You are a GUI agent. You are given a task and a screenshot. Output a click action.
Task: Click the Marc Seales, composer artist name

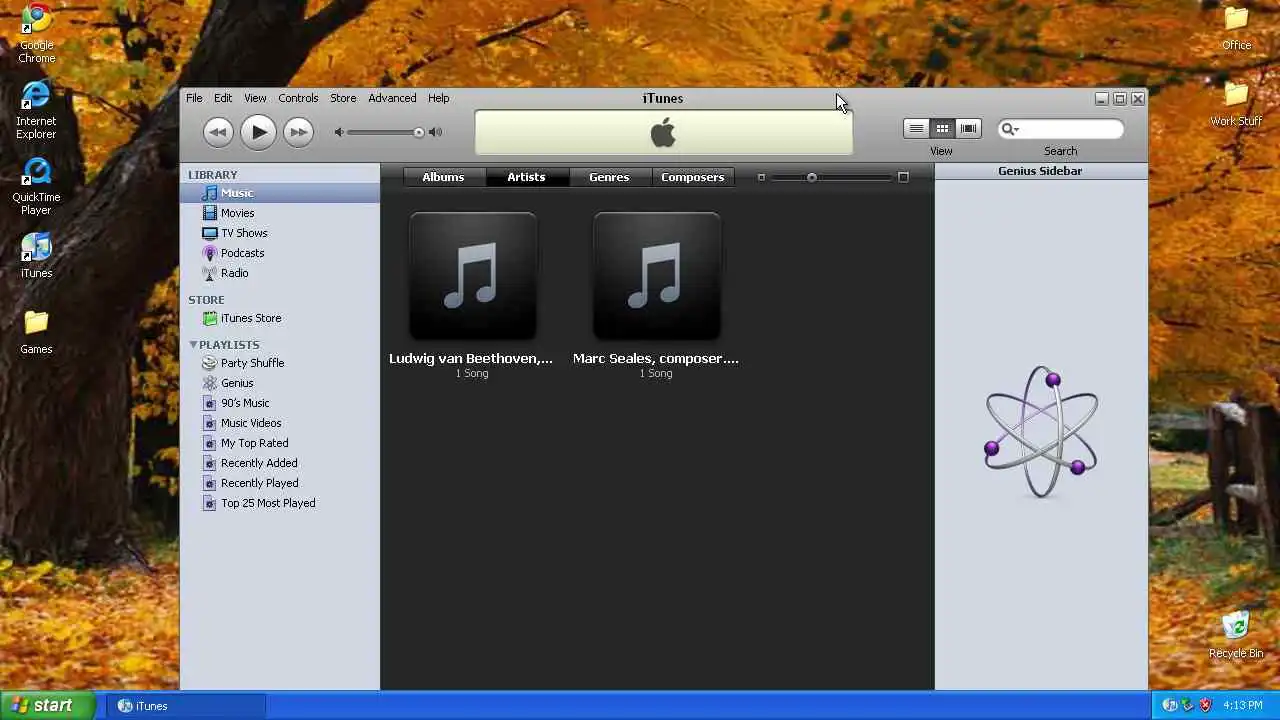(x=656, y=358)
